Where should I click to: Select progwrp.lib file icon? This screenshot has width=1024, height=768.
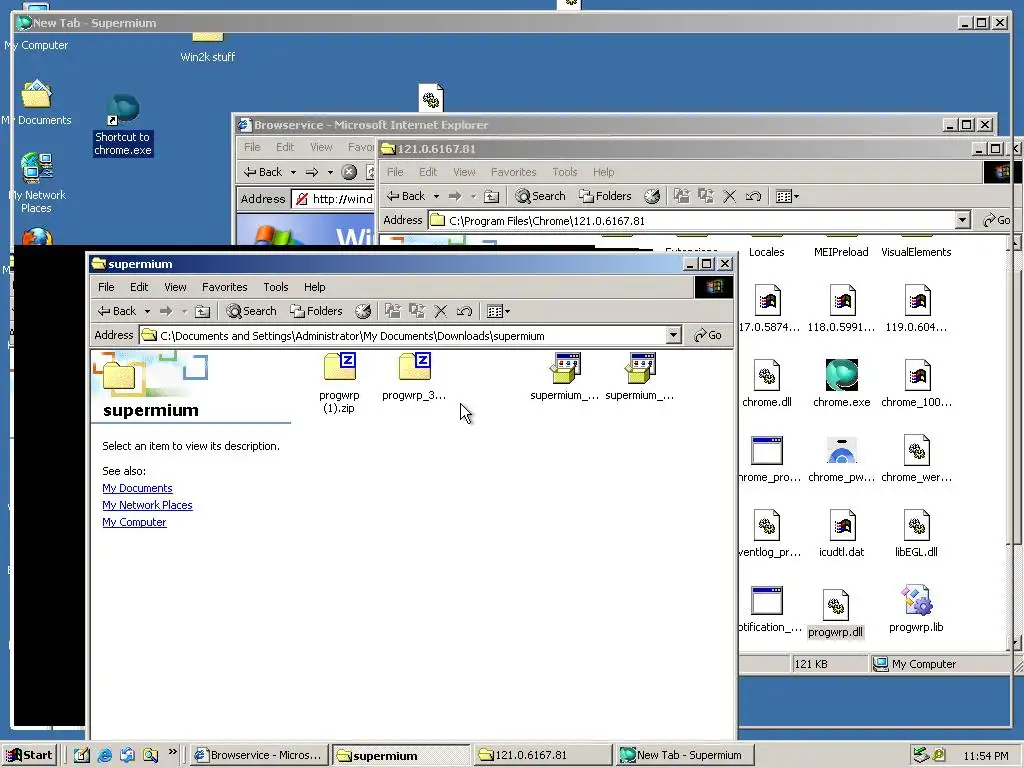pos(916,609)
